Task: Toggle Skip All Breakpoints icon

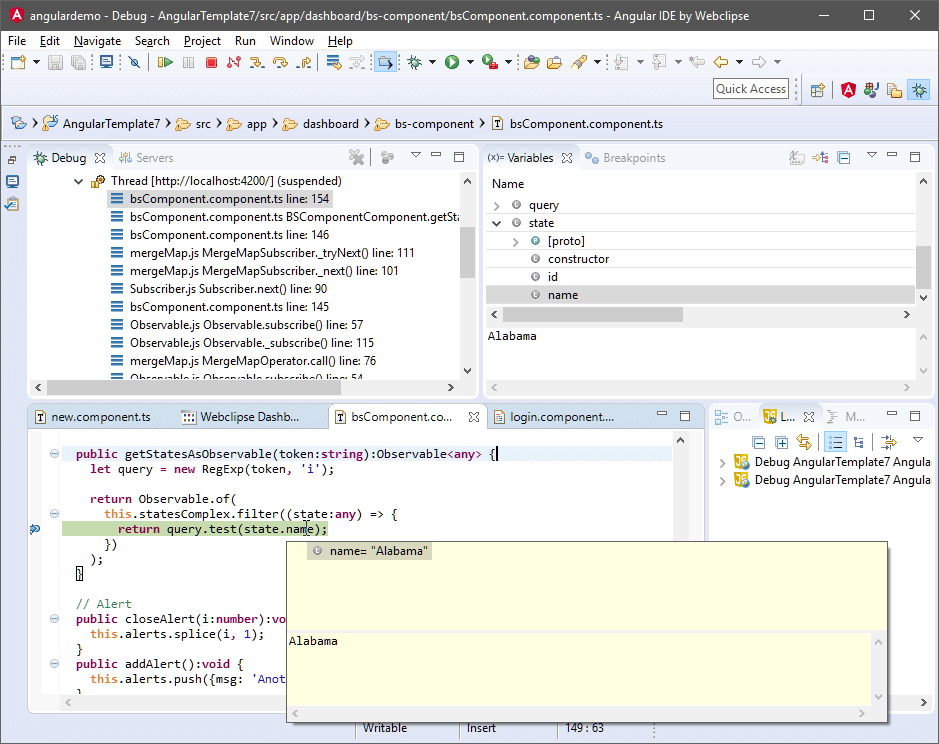Action: tap(135, 62)
